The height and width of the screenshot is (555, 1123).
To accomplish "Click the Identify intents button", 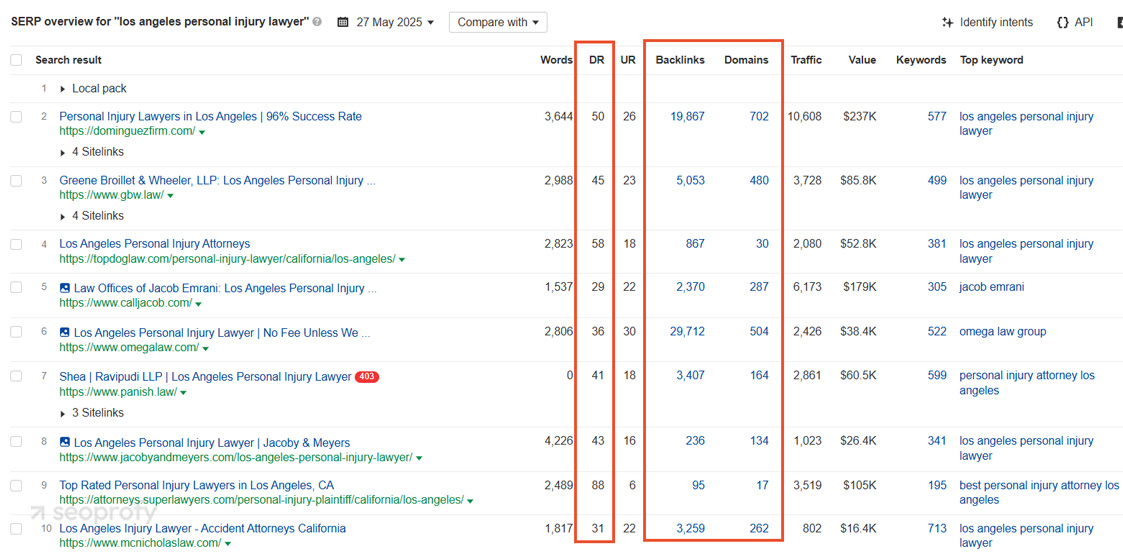I will tap(988, 22).
